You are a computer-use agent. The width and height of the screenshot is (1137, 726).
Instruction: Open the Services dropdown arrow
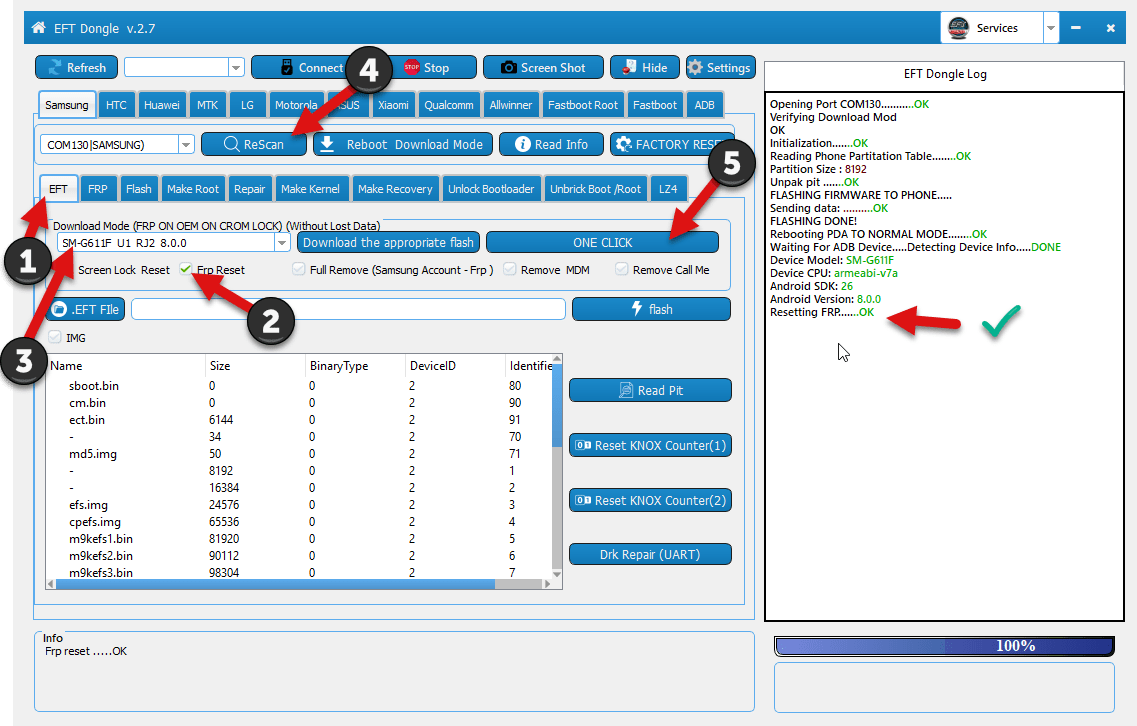1051,28
